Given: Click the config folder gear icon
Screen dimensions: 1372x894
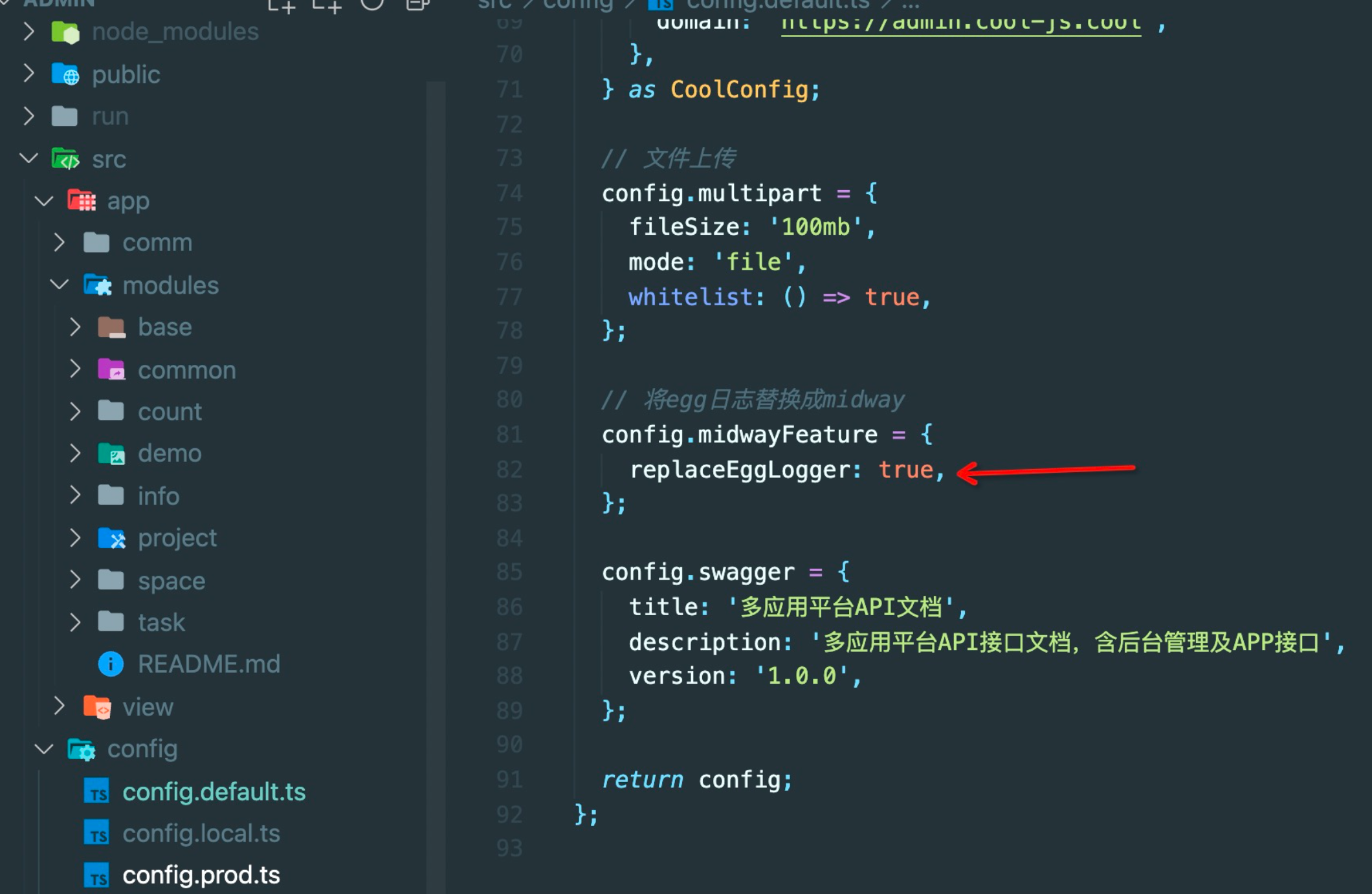Looking at the screenshot, I should click(x=82, y=749).
